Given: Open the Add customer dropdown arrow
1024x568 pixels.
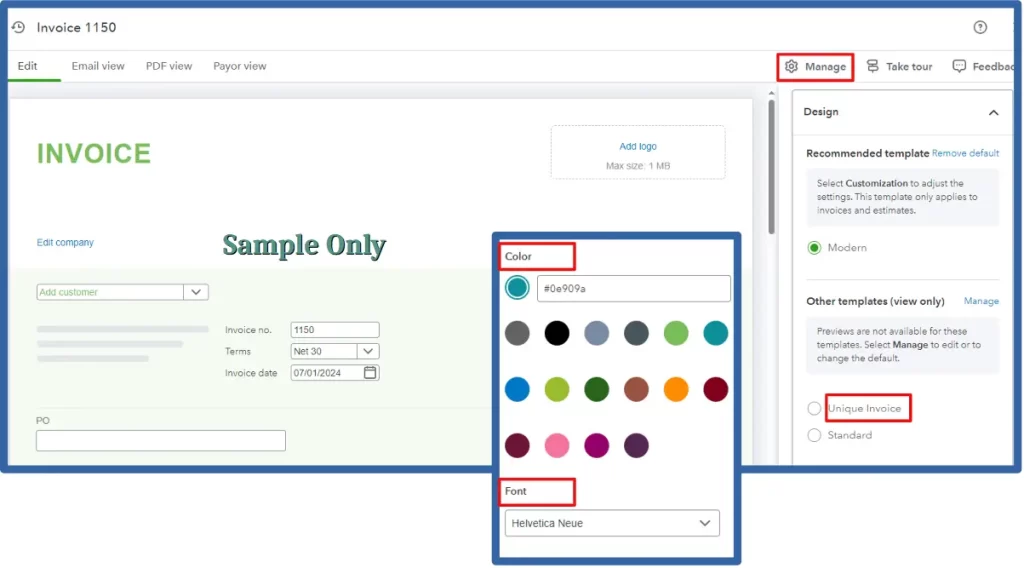Looking at the screenshot, I should point(196,292).
